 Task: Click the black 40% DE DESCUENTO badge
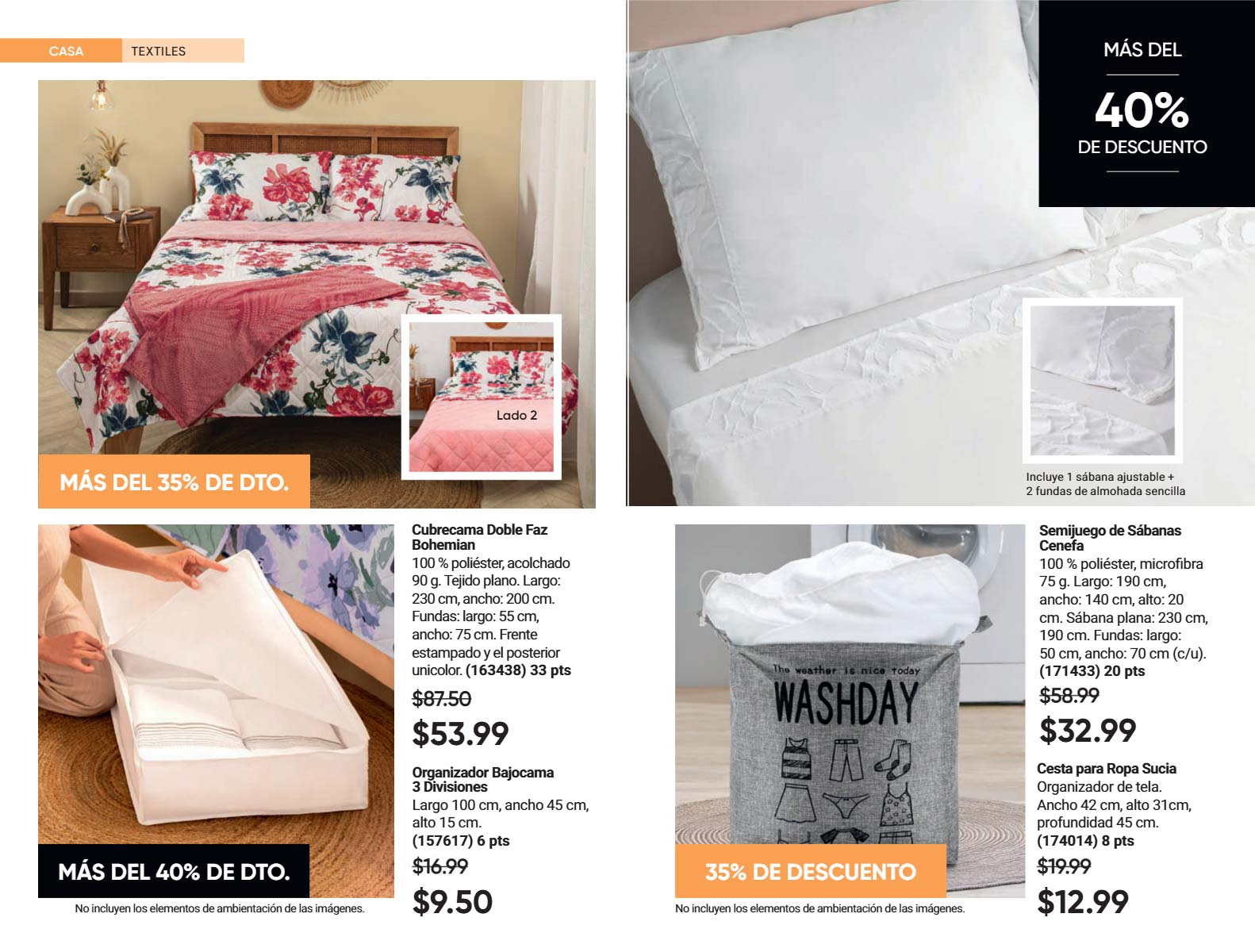point(1142,104)
